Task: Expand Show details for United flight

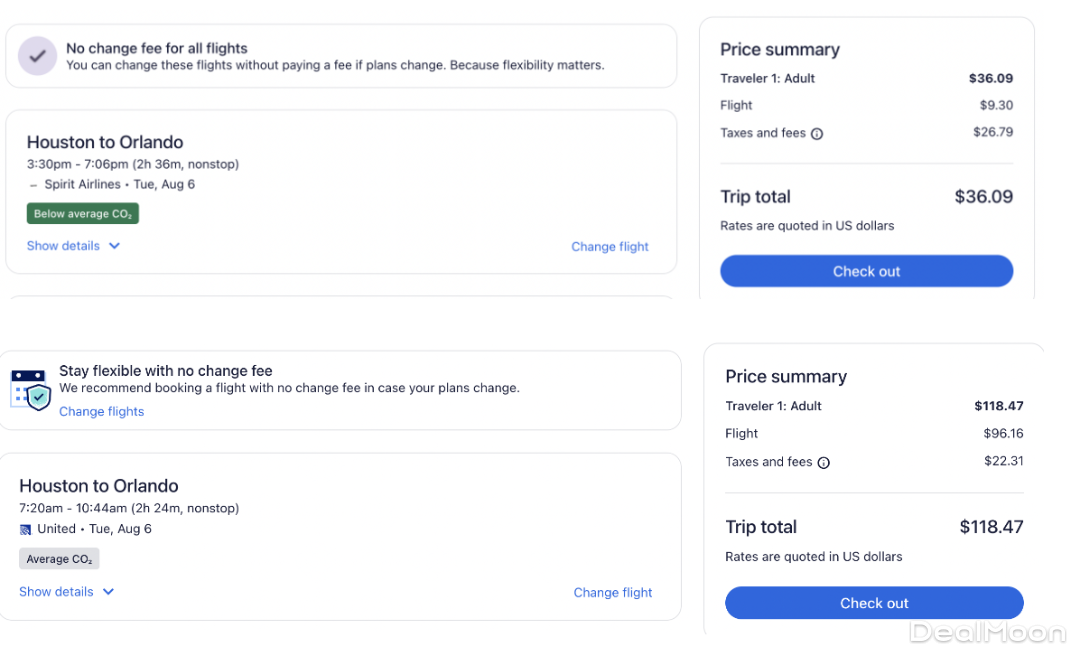Action: coord(56,592)
